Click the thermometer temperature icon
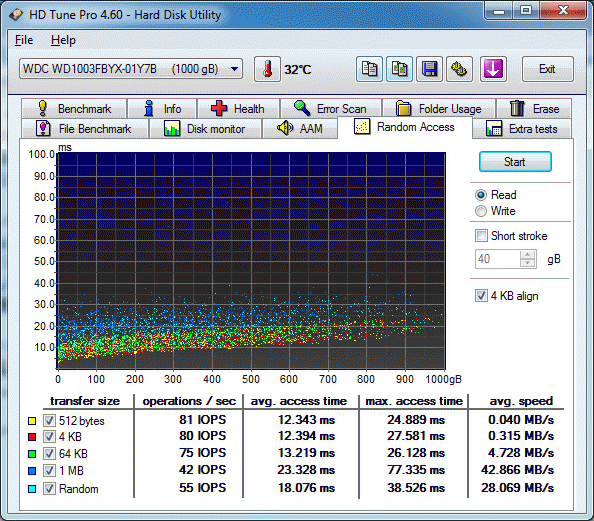The image size is (594, 521). (x=267, y=69)
